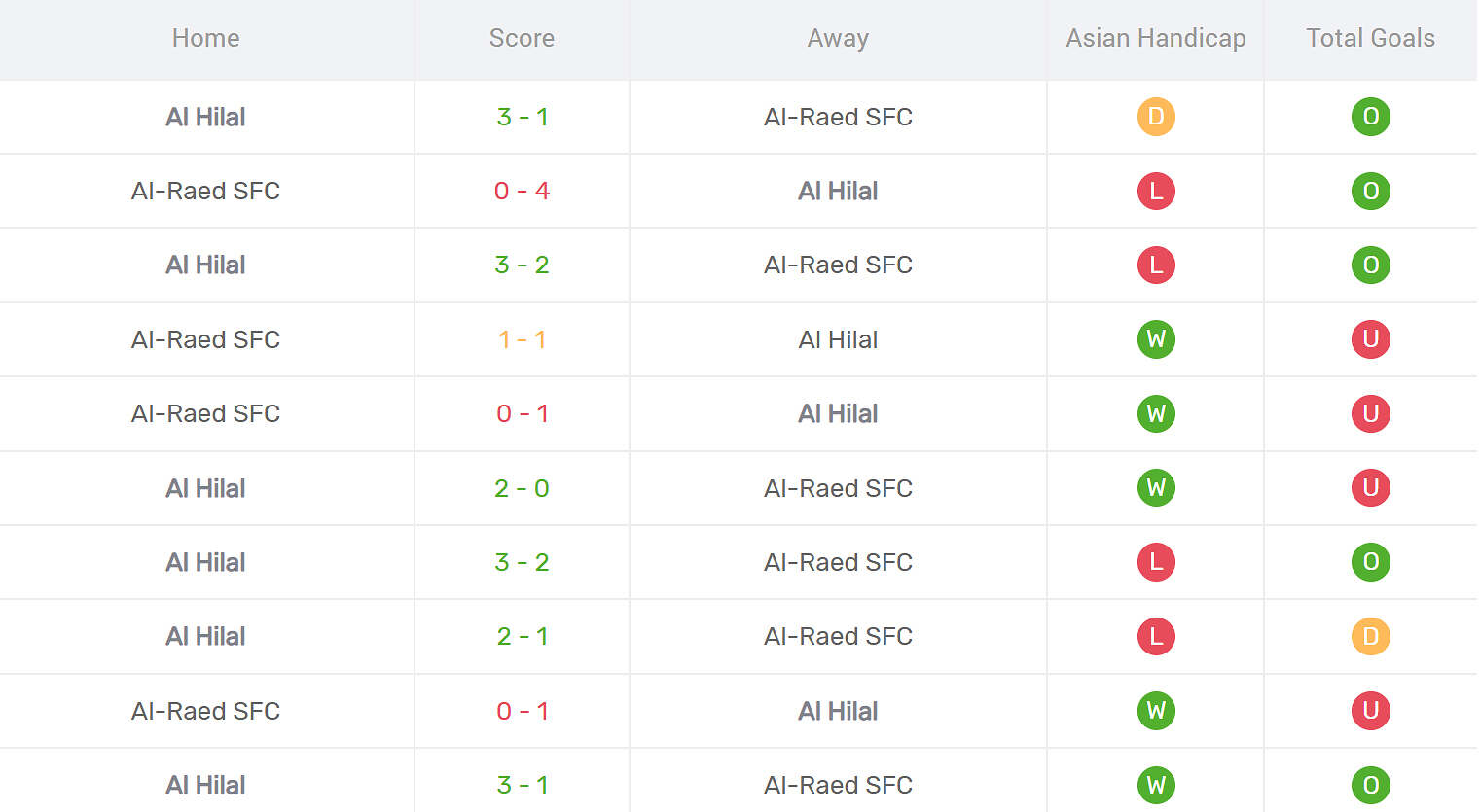
Task: Open the 2 - 1 match score
Action: point(522,637)
